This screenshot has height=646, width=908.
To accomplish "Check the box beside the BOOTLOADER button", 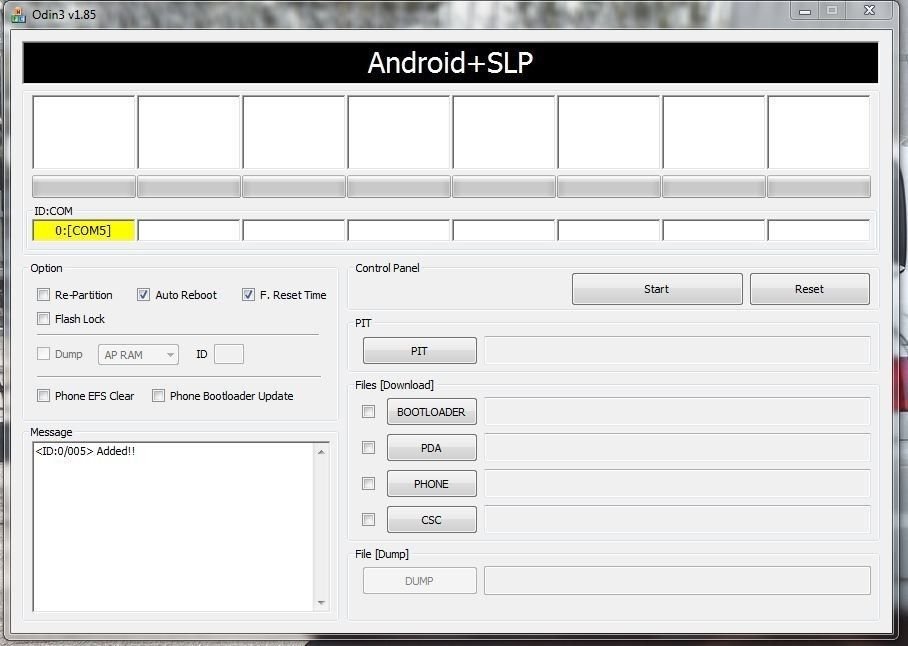I will pyautogui.click(x=368, y=412).
